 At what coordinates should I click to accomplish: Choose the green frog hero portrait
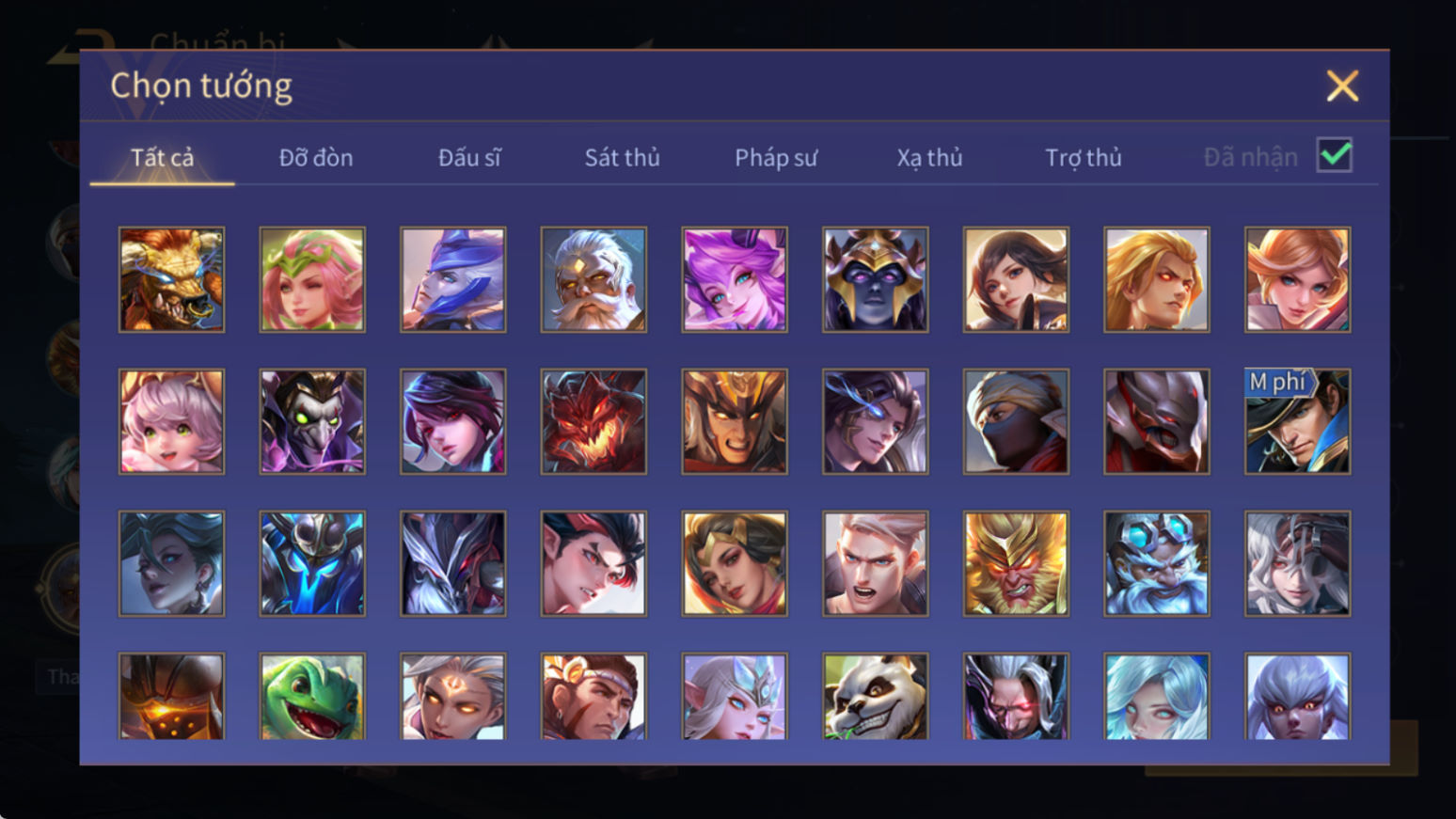[x=312, y=697]
